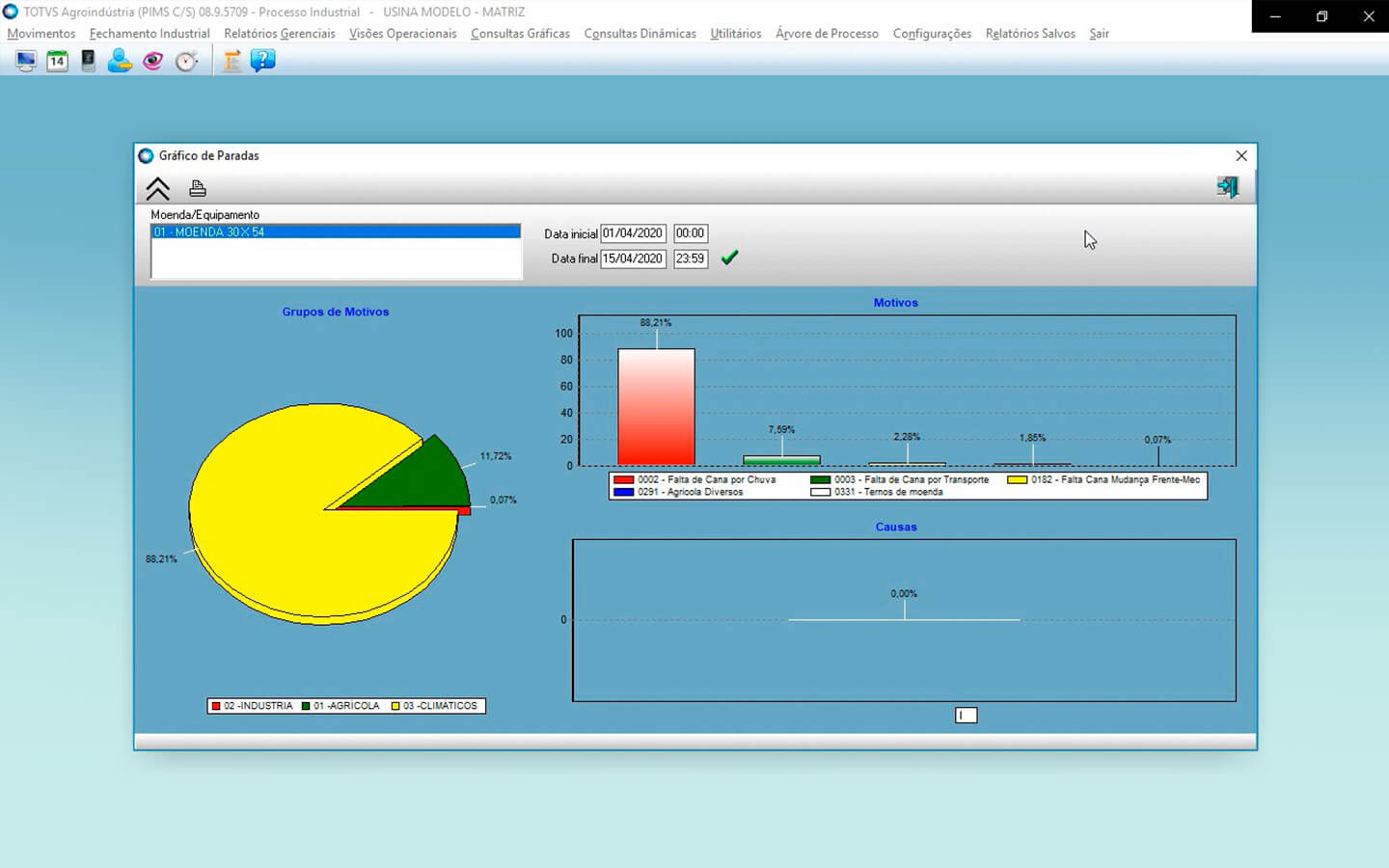
Task: Open the Movimentos menu
Action: click(x=41, y=34)
